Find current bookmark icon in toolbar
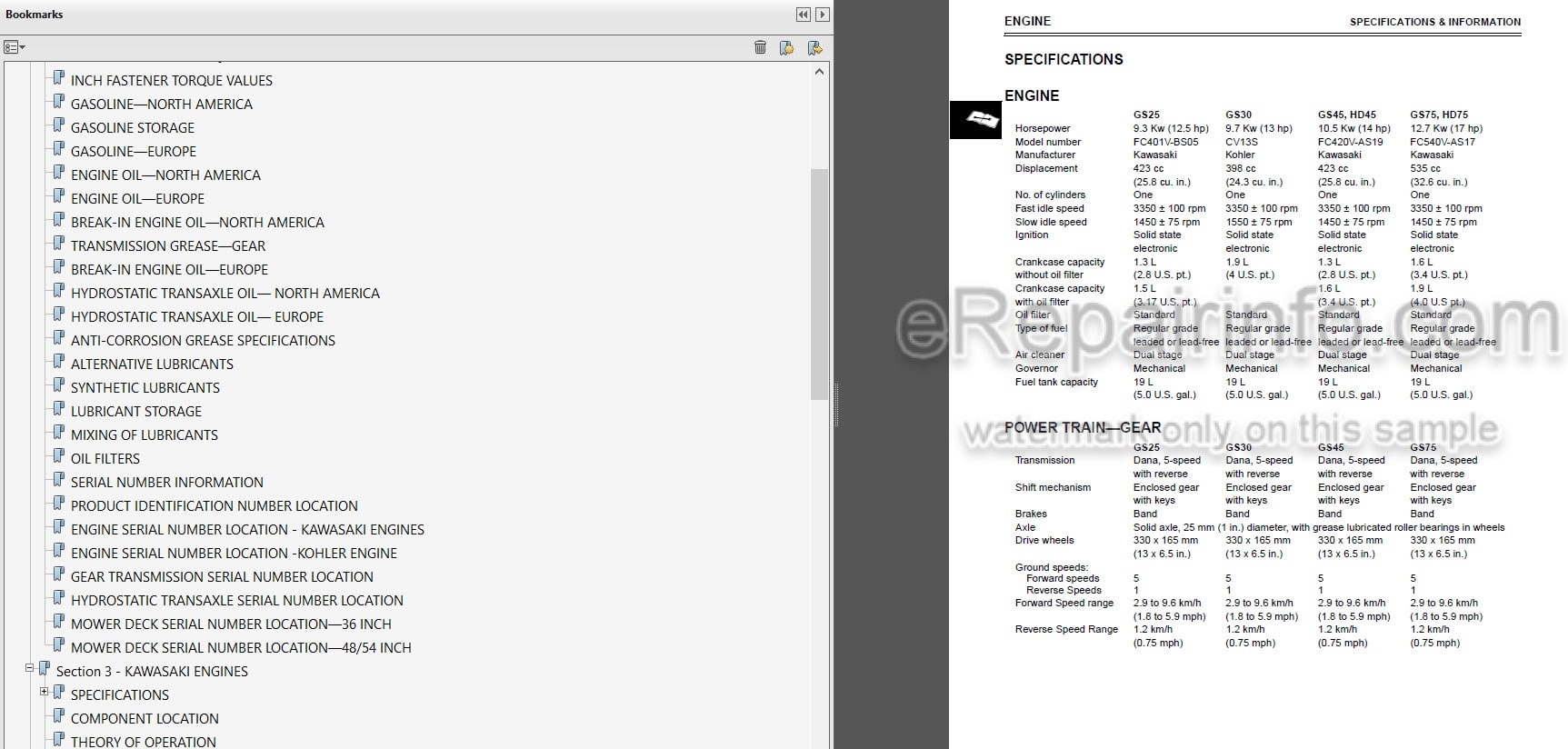This screenshot has width=1568, height=749. coord(814,47)
